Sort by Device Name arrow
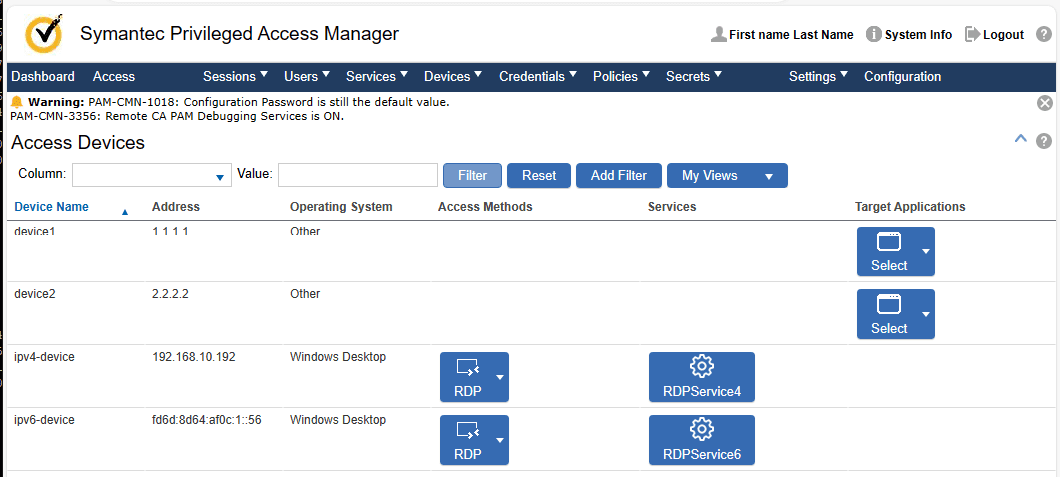 click(124, 212)
